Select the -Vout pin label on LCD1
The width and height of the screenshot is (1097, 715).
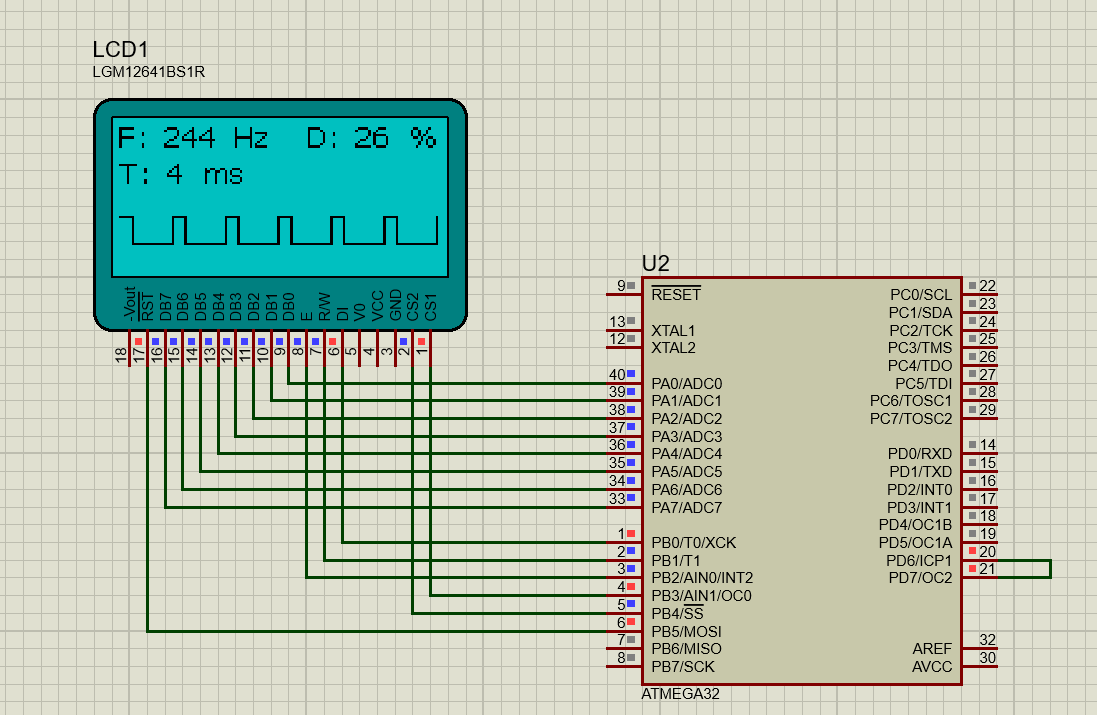click(129, 304)
